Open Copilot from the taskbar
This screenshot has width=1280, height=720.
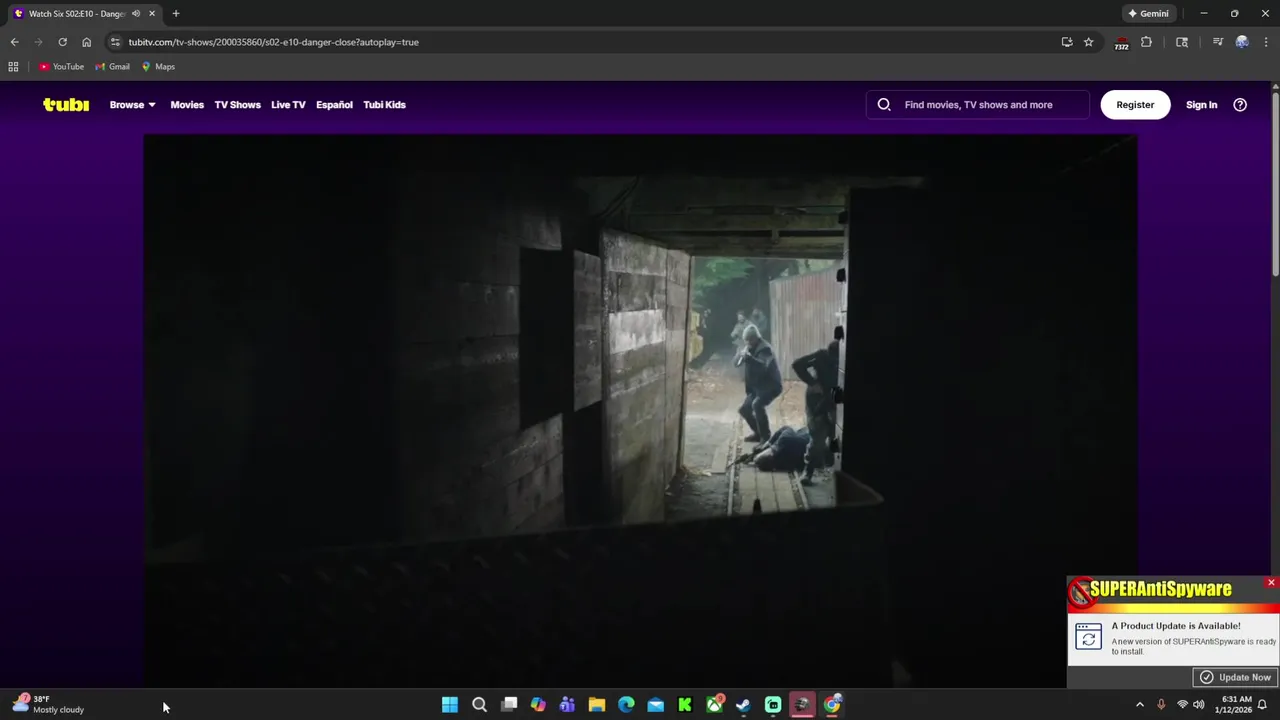tap(538, 705)
